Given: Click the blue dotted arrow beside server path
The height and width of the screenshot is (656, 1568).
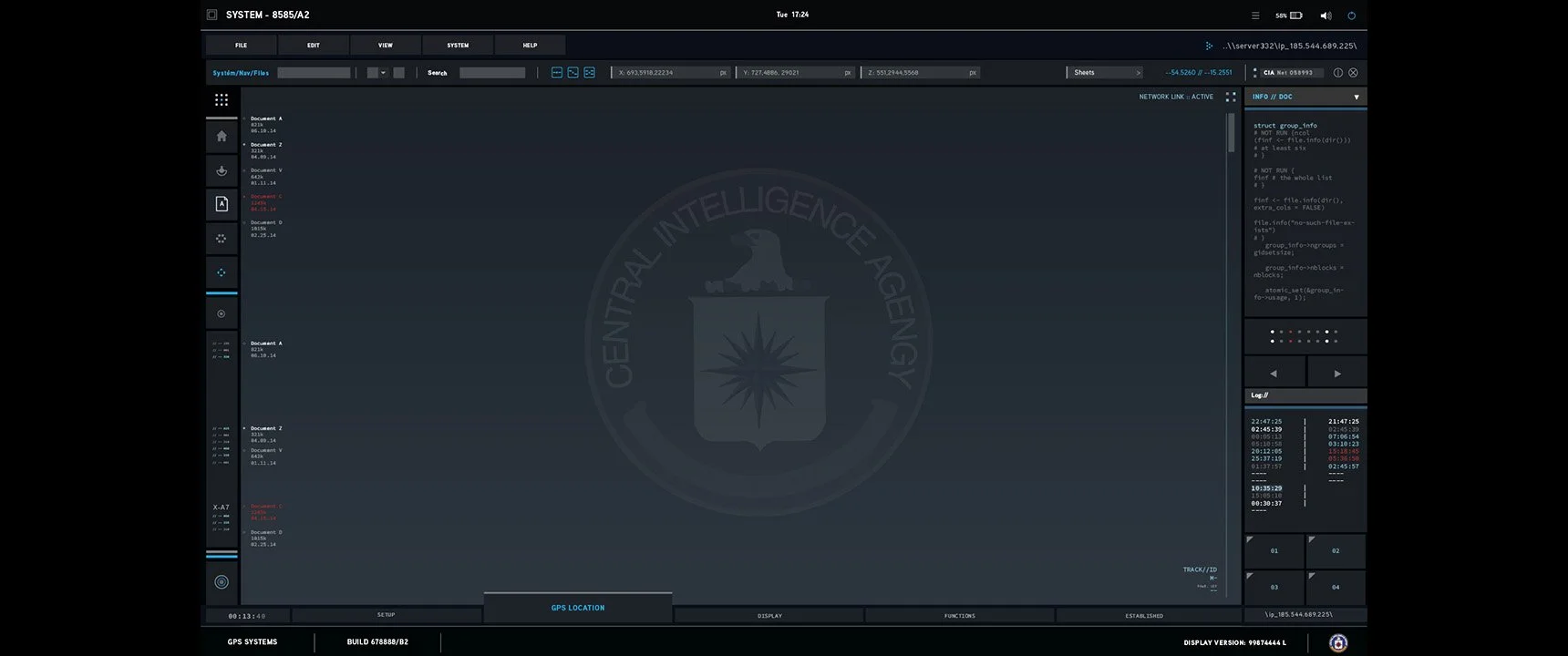Looking at the screenshot, I should pos(1209,46).
